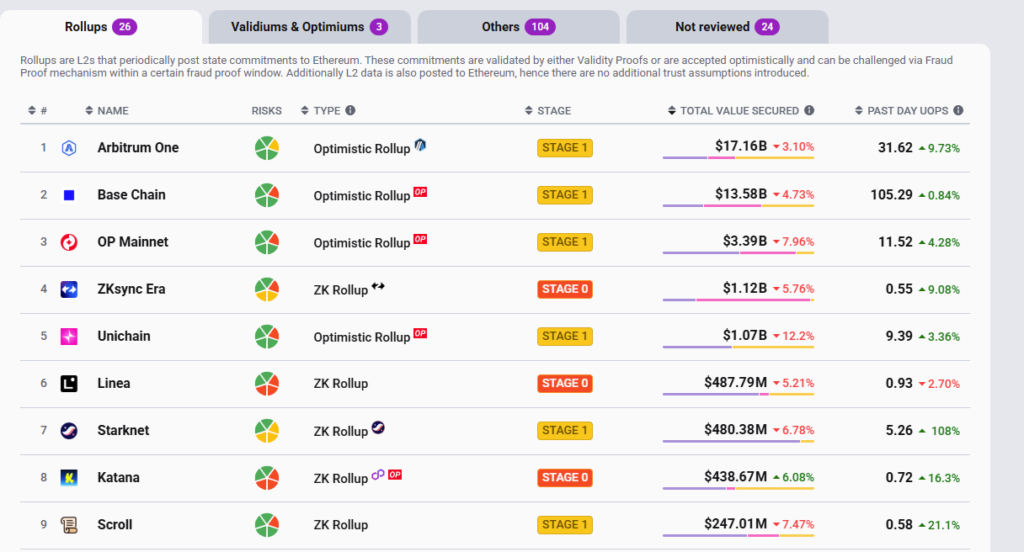The image size is (1024, 552).
Task: Click the Starknet TVS breakdown bar
Action: click(739, 442)
